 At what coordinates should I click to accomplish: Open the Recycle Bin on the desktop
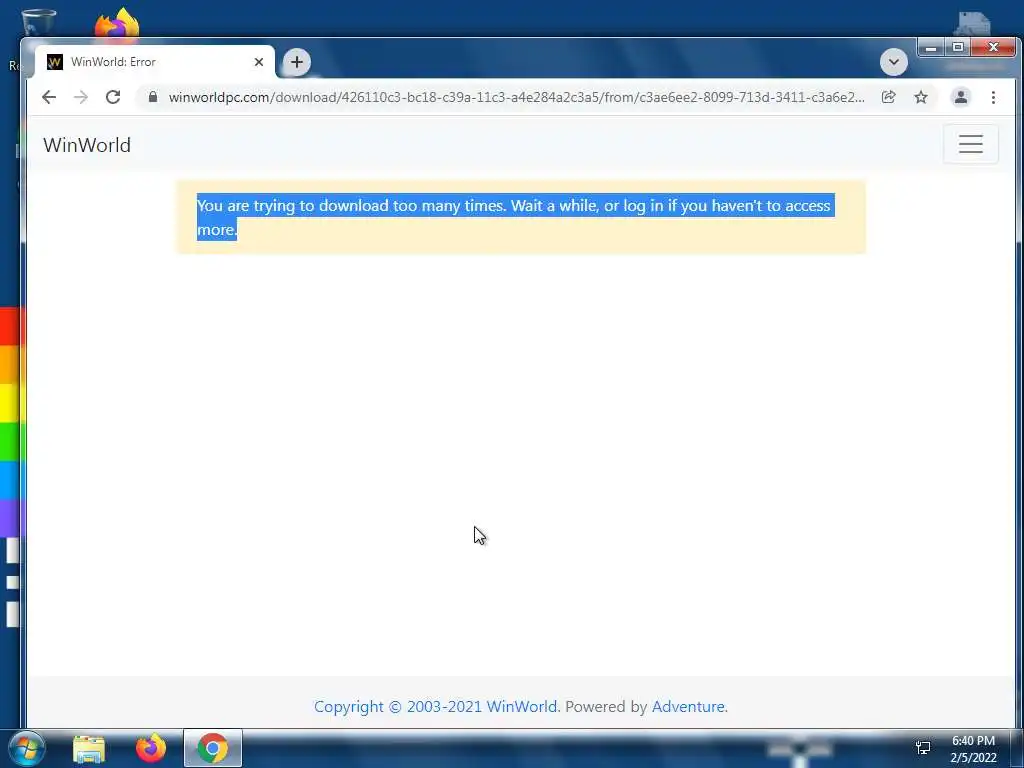[38, 24]
